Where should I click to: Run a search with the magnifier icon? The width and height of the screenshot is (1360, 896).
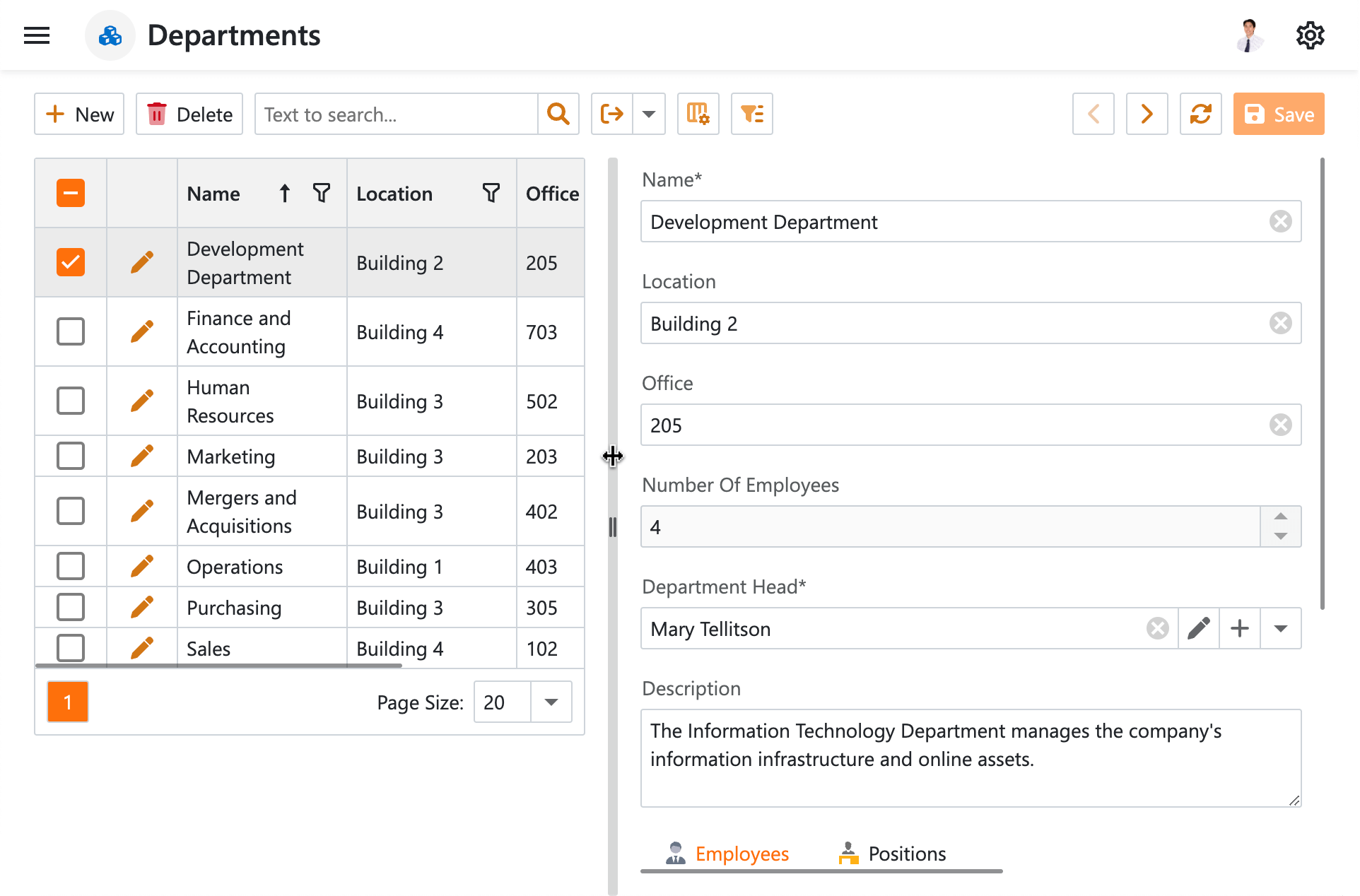pos(558,114)
